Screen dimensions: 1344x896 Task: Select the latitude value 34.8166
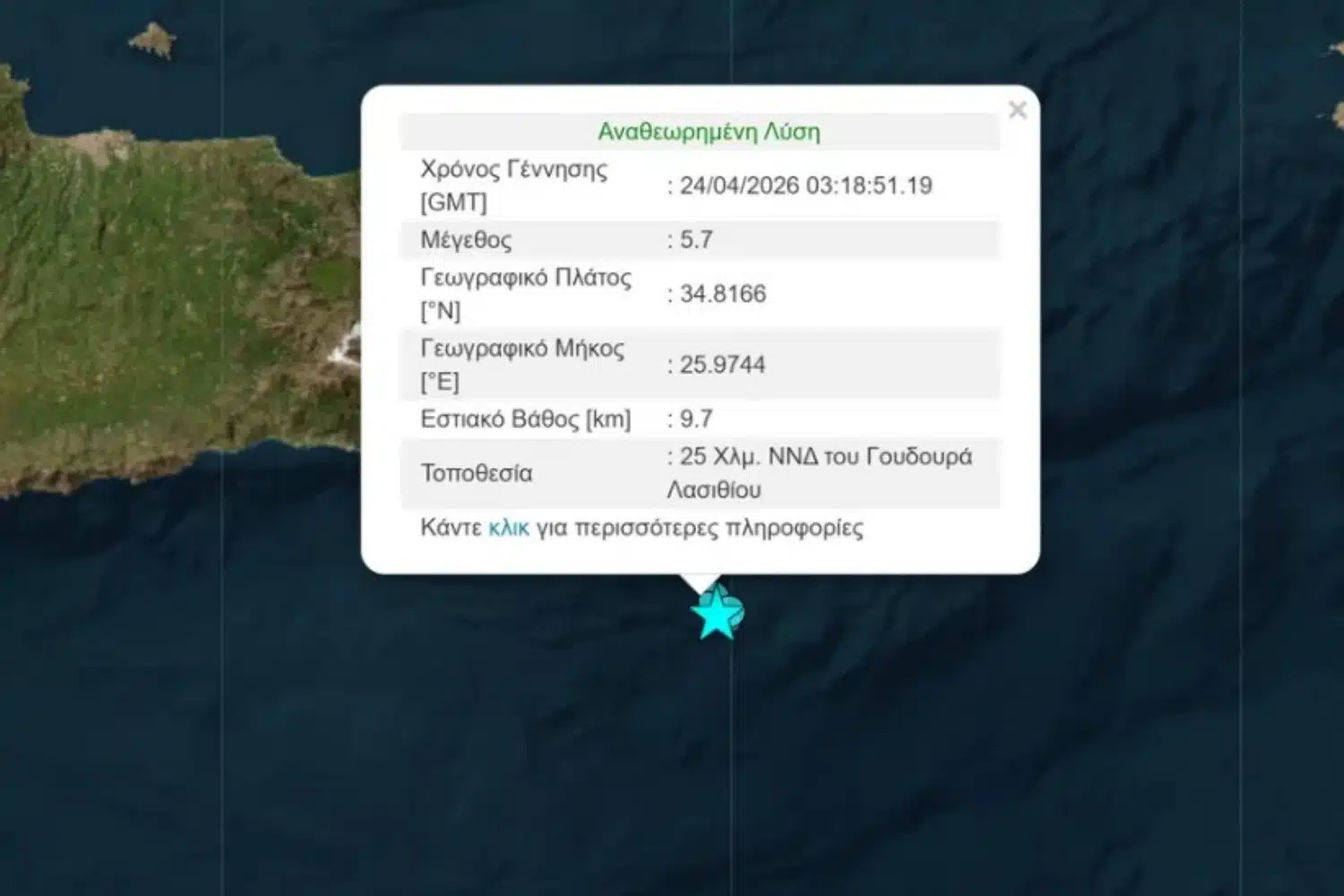(723, 294)
